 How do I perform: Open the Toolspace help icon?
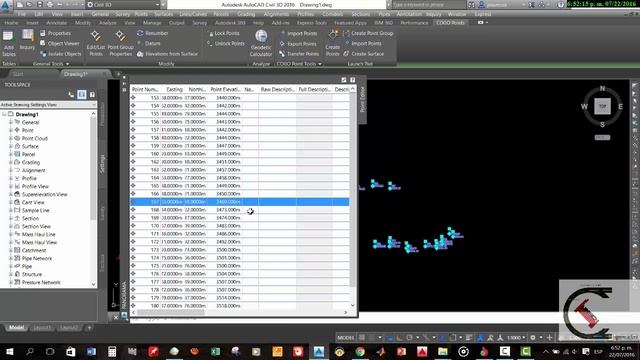(x=92, y=94)
